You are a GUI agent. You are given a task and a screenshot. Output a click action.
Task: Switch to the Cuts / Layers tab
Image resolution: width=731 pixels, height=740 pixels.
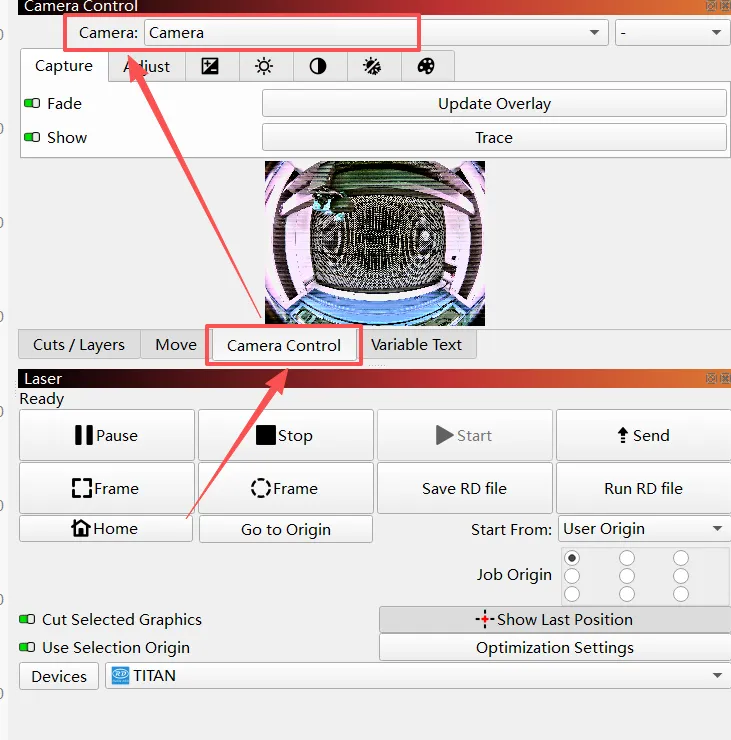point(79,345)
